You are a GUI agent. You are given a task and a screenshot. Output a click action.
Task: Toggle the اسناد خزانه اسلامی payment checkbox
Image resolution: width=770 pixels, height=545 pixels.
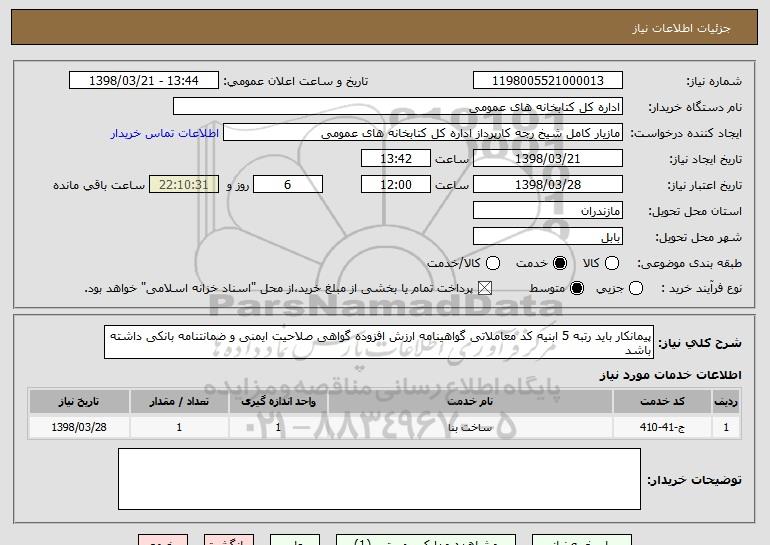pos(485,288)
